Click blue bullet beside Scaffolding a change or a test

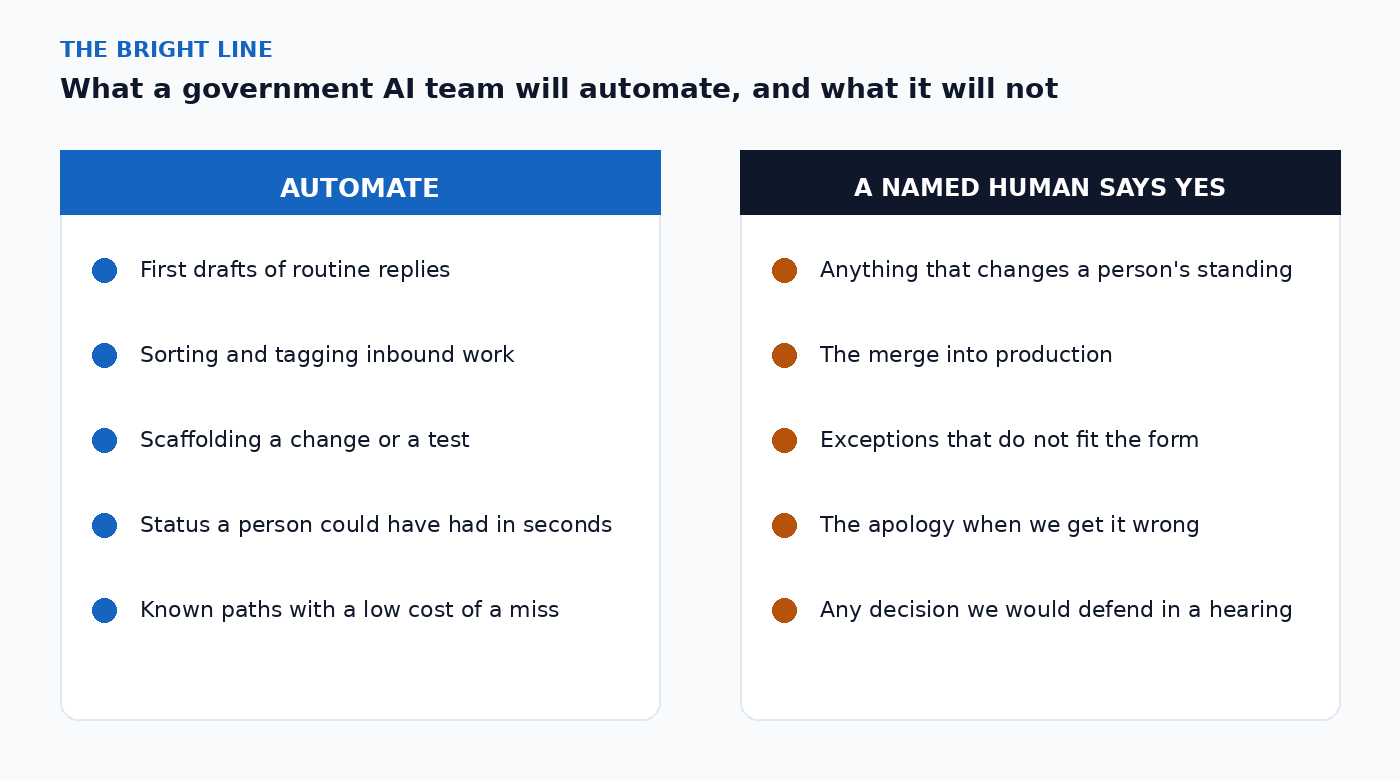coord(104,440)
